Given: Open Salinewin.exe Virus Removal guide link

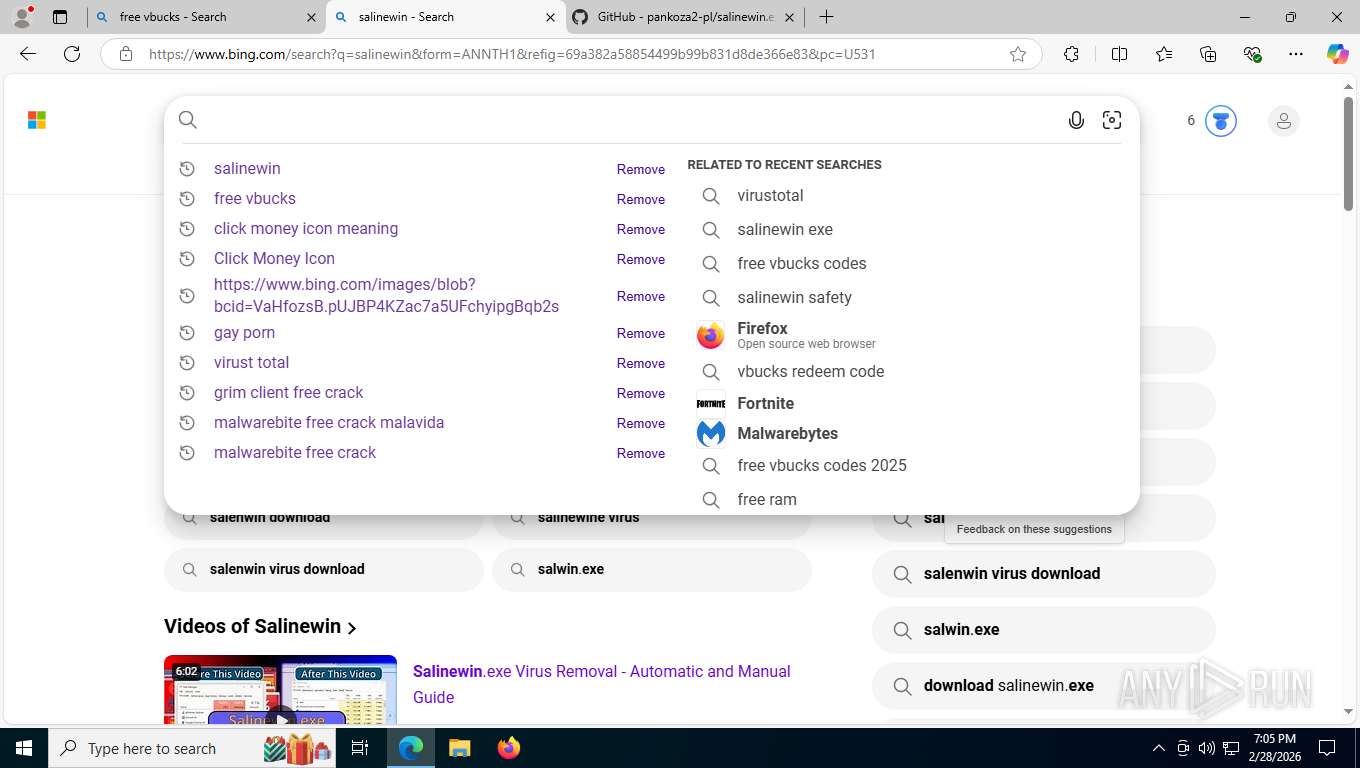Looking at the screenshot, I should (x=601, y=684).
